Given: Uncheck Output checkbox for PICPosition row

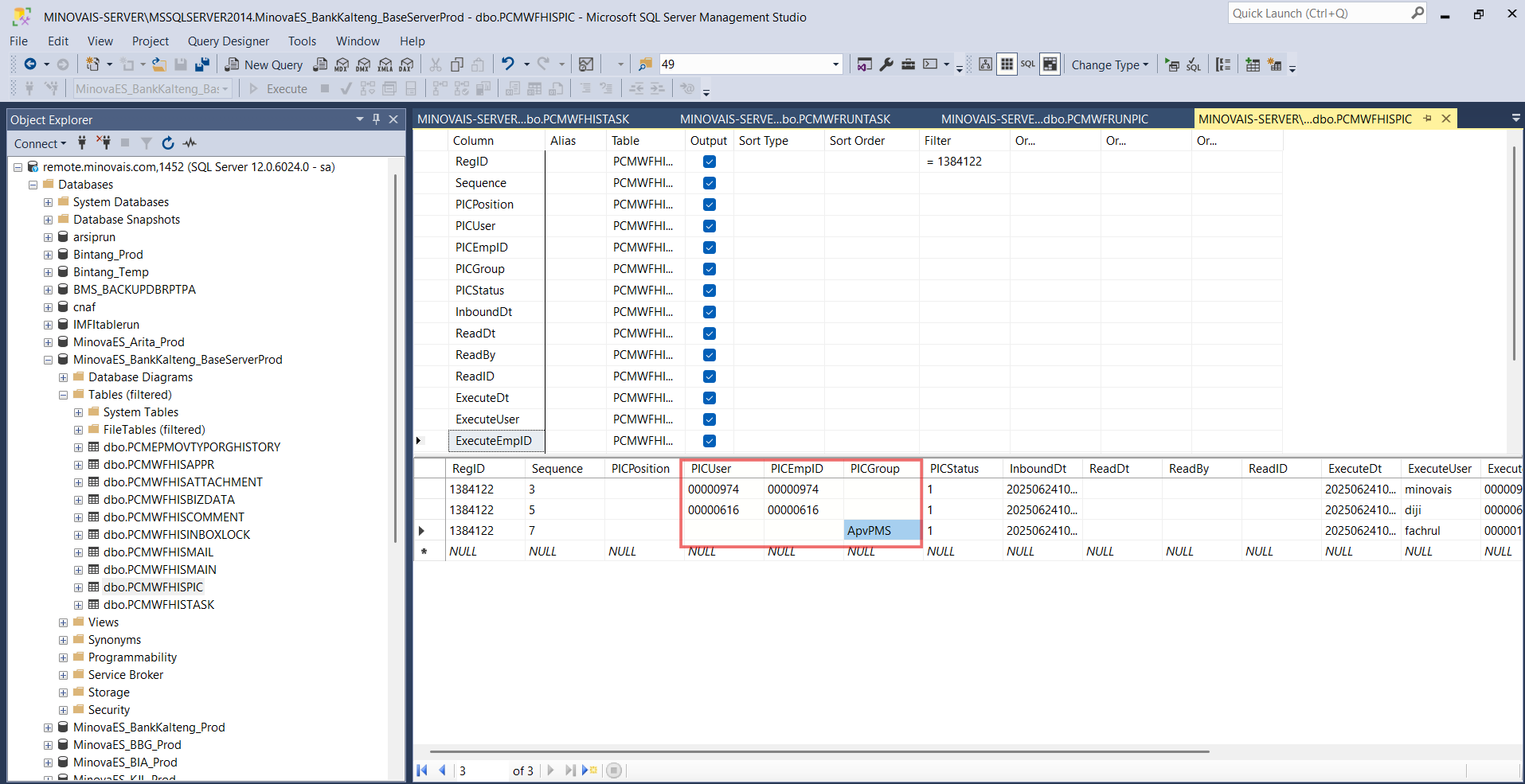Looking at the screenshot, I should click(x=710, y=205).
